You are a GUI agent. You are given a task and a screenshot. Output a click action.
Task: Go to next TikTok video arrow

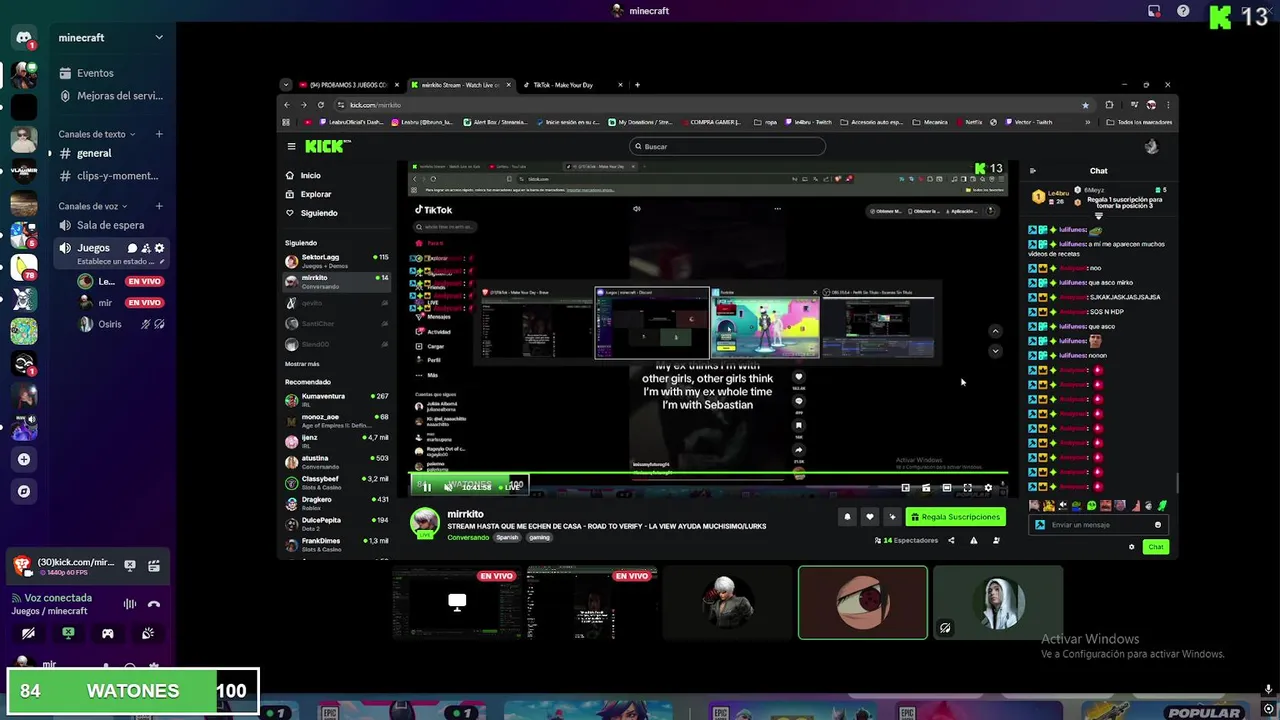995,351
